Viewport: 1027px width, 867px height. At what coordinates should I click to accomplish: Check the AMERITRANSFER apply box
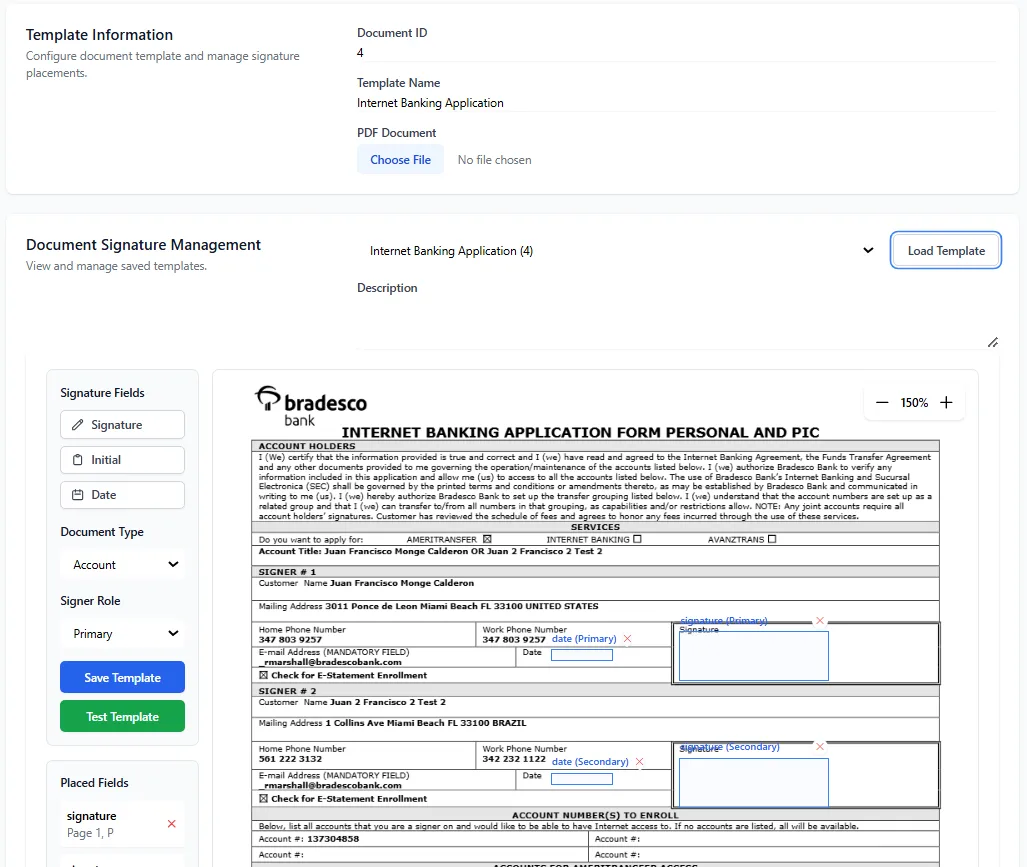pyautogui.click(x=485, y=538)
